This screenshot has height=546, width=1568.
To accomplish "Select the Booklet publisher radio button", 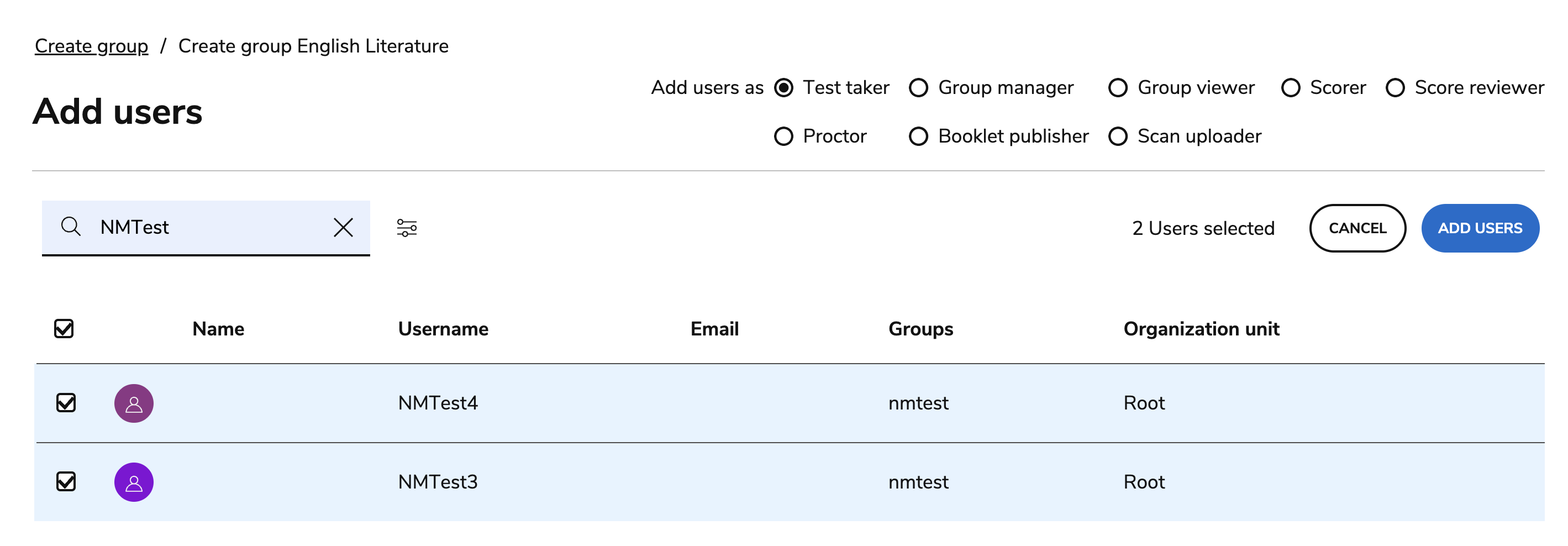I will [918, 136].
